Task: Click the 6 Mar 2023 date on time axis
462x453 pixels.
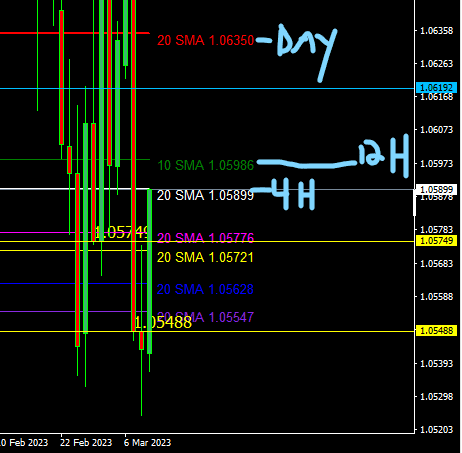Action: [x=147, y=443]
